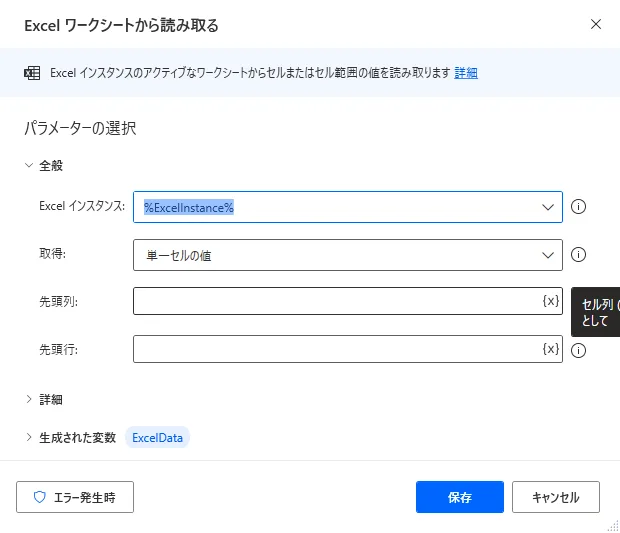Viewport: 620px width, 533px height.
Task: Collapse the 全般 section
Action: 29,165
